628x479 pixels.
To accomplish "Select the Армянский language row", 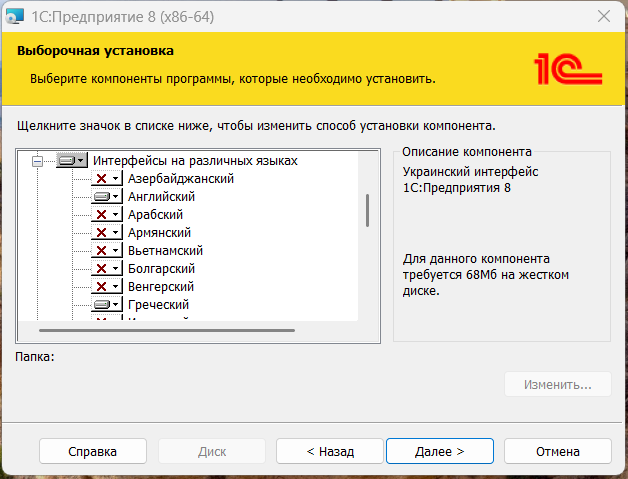I will tap(159, 233).
